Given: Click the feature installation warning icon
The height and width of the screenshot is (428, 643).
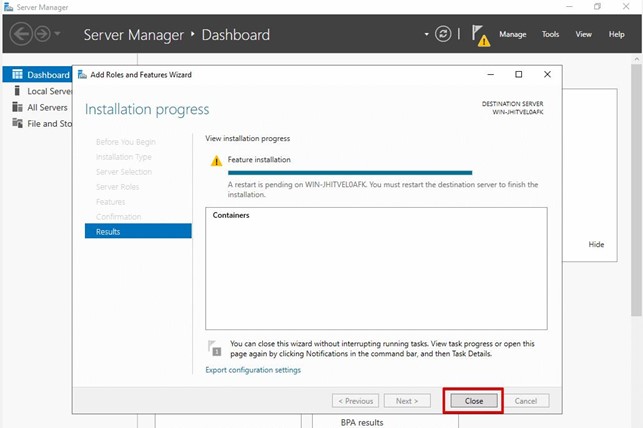Looking at the screenshot, I should (x=216, y=160).
